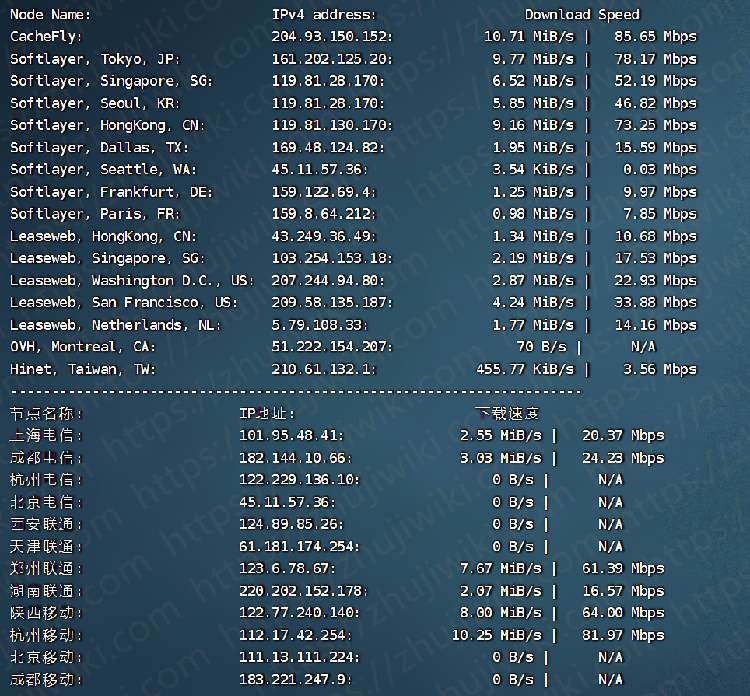750x696 pixels.
Task: Click the "IPv4 address" column header
Action: pos(324,14)
